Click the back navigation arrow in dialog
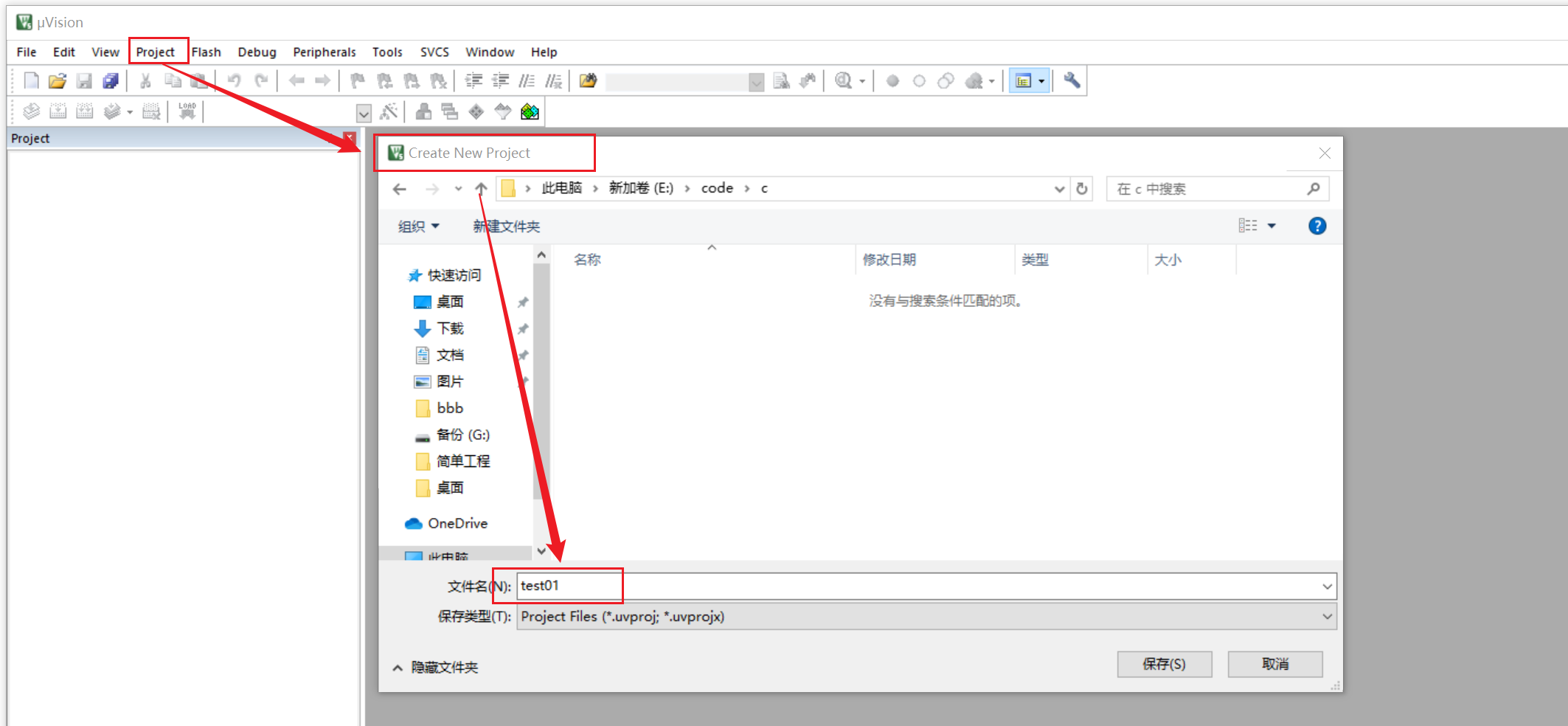 (400, 189)
